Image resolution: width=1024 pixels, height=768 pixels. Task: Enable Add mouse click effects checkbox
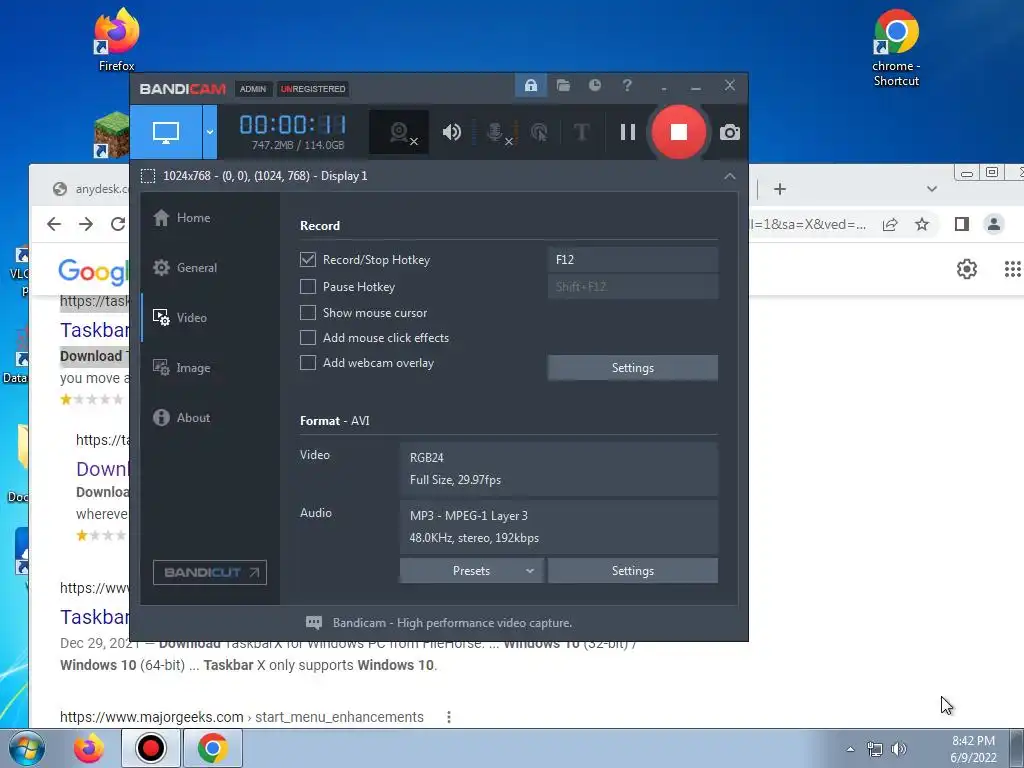[308, 338]
